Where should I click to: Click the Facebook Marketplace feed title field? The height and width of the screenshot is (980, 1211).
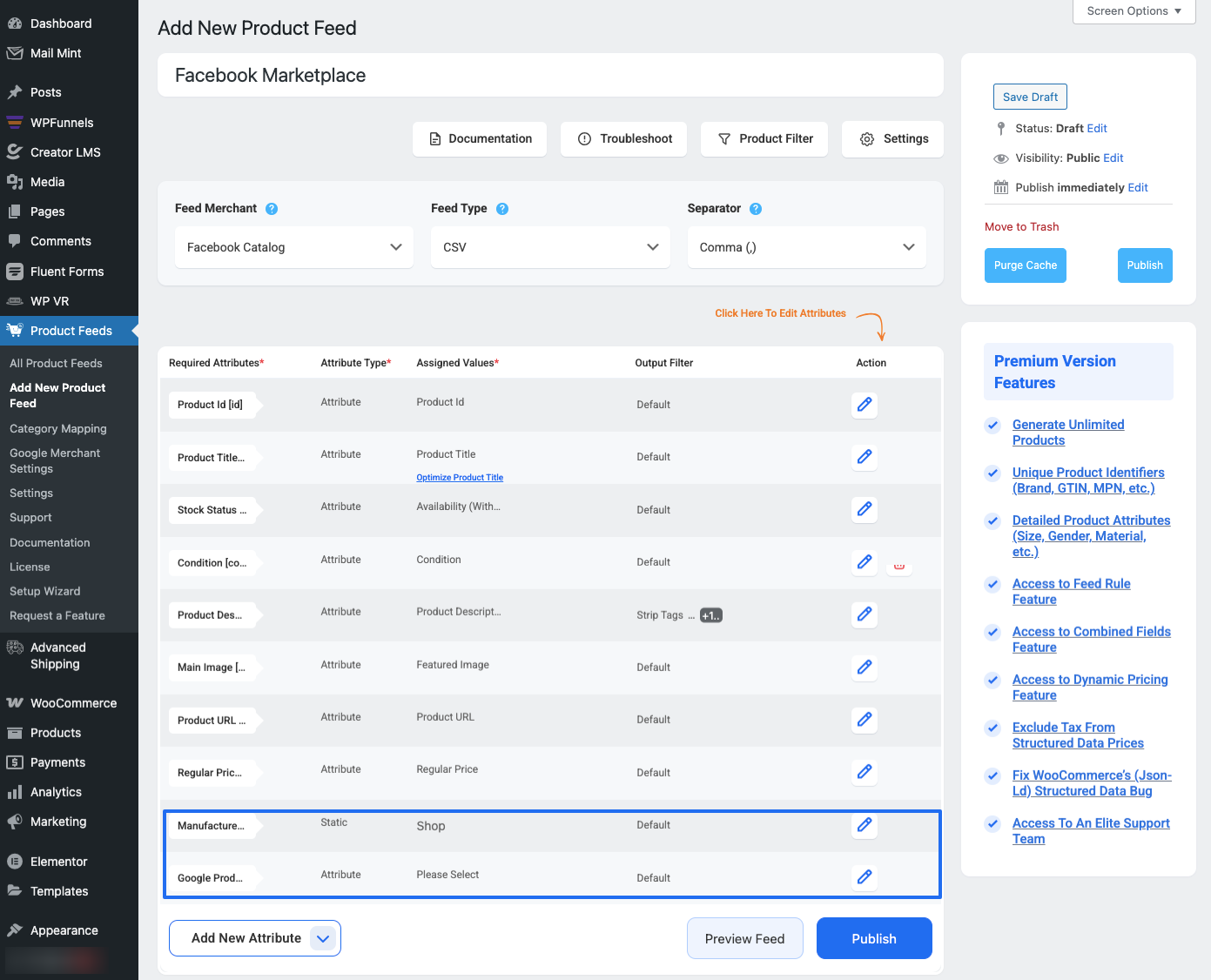click(550, 75)
